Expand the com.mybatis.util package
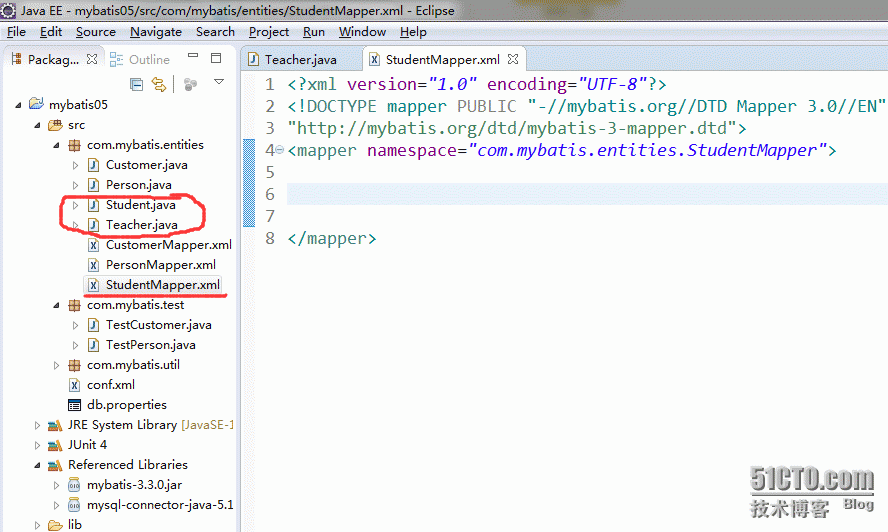This screenshot has height=532, width=888. (x=56, y=365)
